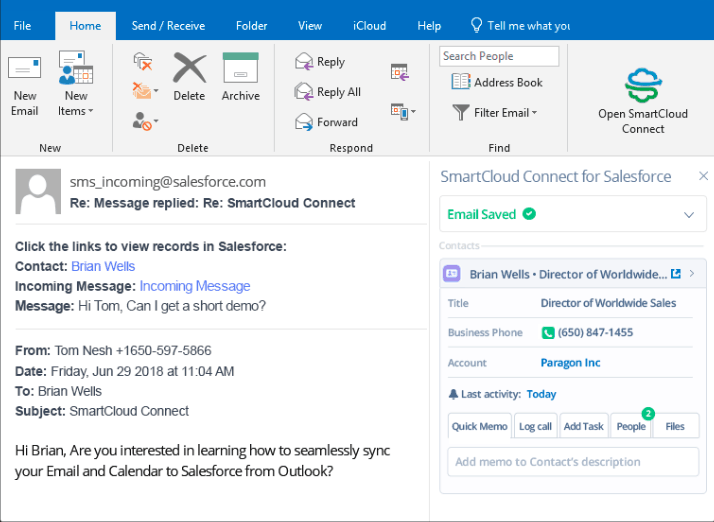Click the Director of Worldwide Sales title value

[608, 303]
